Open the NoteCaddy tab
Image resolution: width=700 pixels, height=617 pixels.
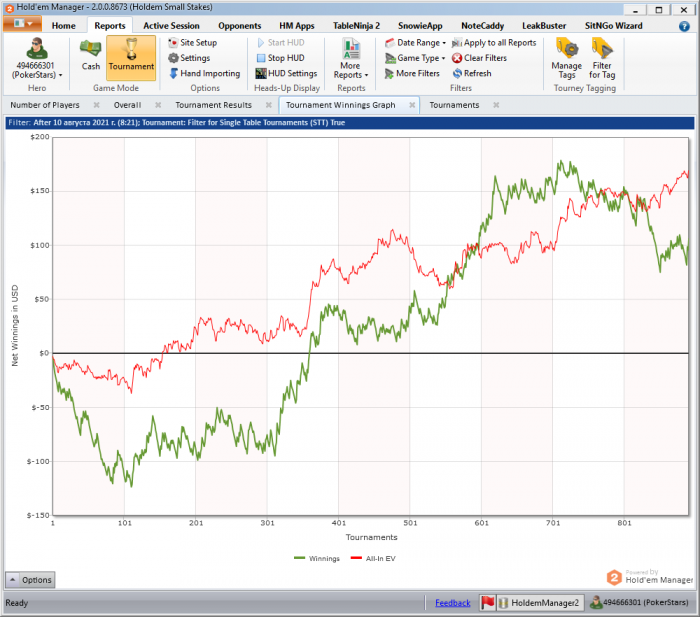tap(483, 26)
